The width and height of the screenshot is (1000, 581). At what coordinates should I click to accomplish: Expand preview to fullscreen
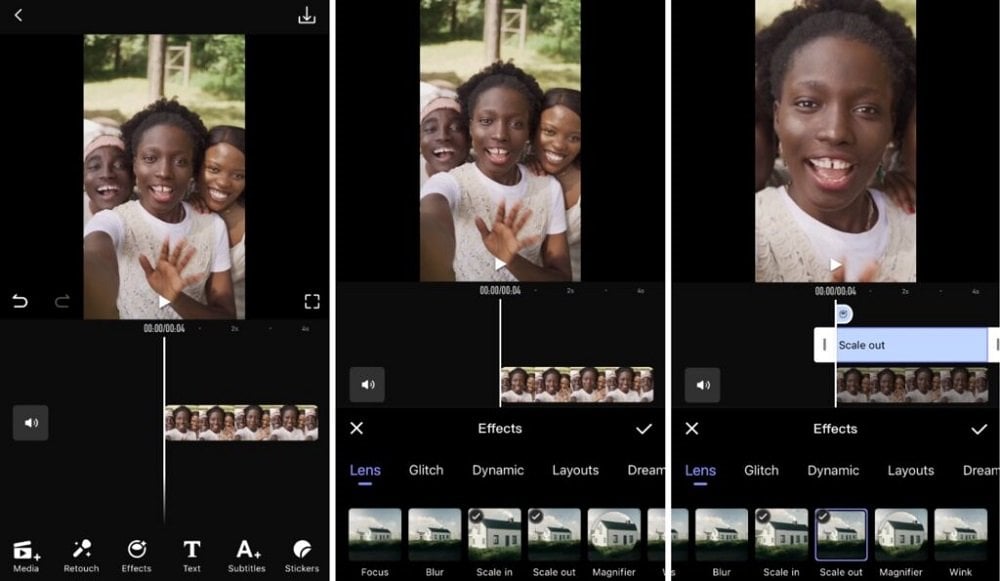312,302
